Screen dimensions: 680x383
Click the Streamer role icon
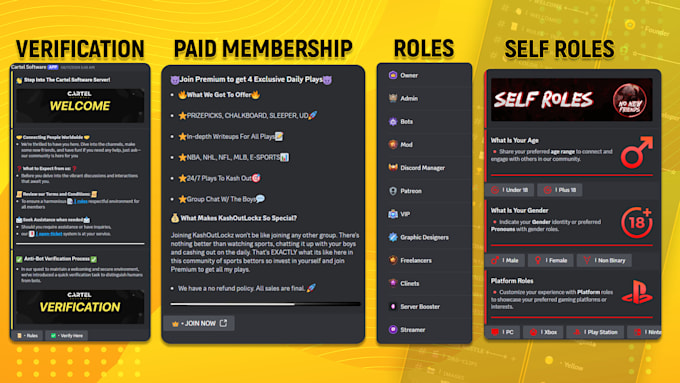point(393,330)
